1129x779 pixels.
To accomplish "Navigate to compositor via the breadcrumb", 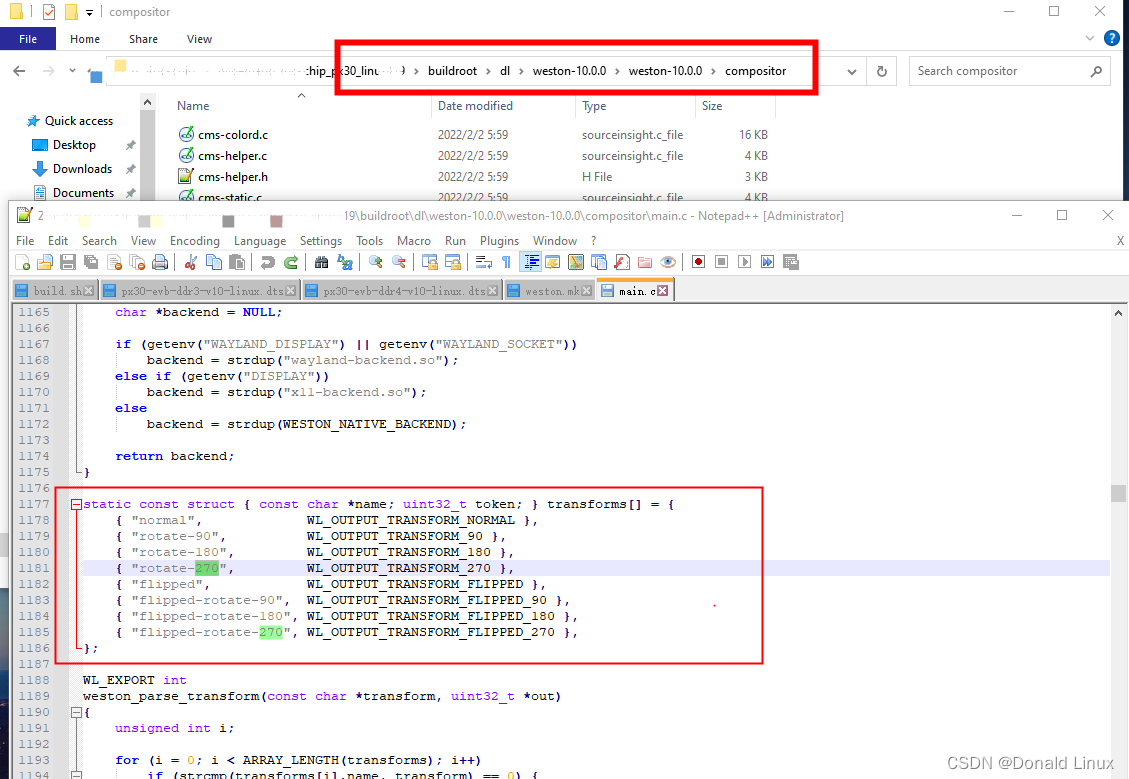I will 757,70.
